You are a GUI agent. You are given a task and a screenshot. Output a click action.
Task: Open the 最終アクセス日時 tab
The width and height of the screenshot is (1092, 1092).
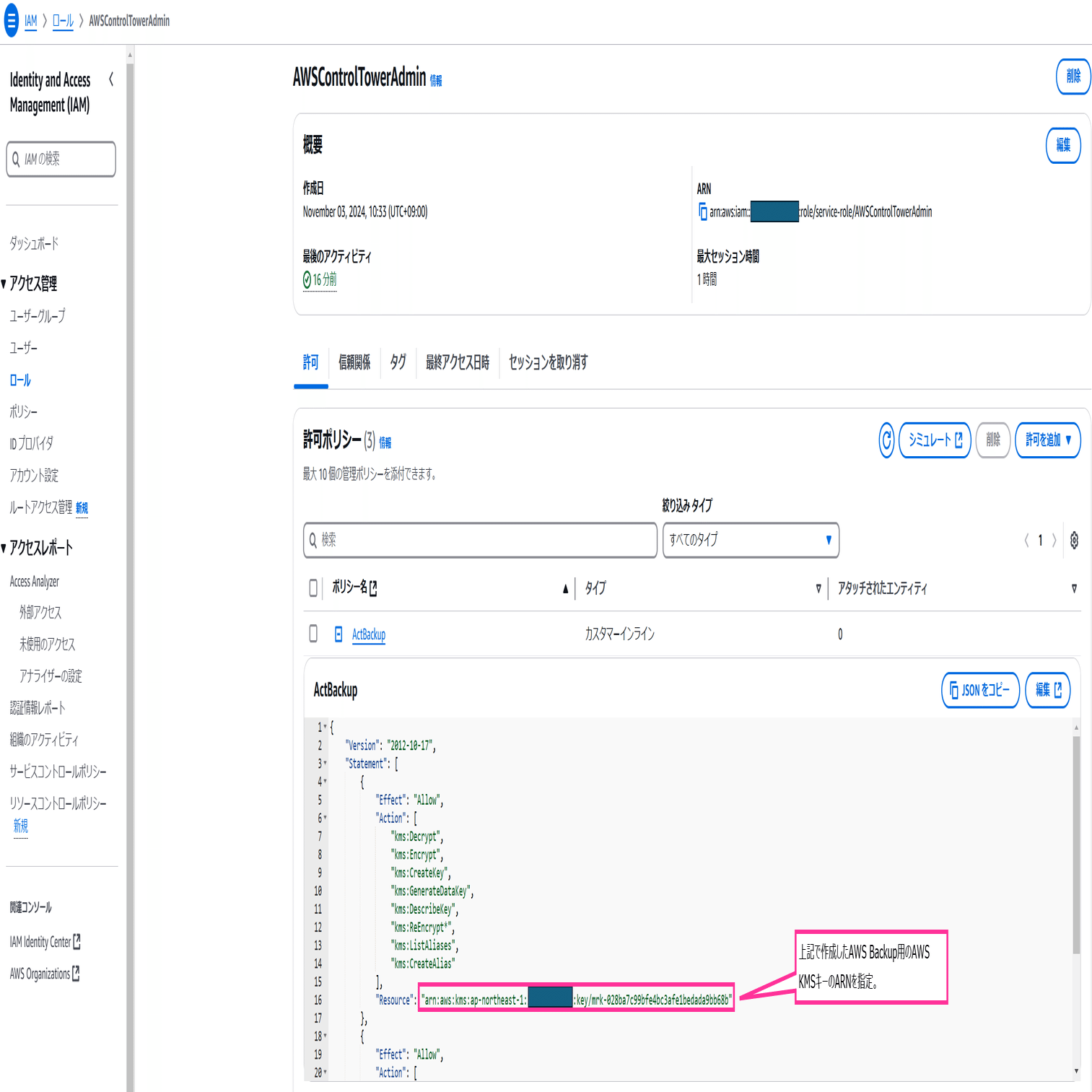458,362
